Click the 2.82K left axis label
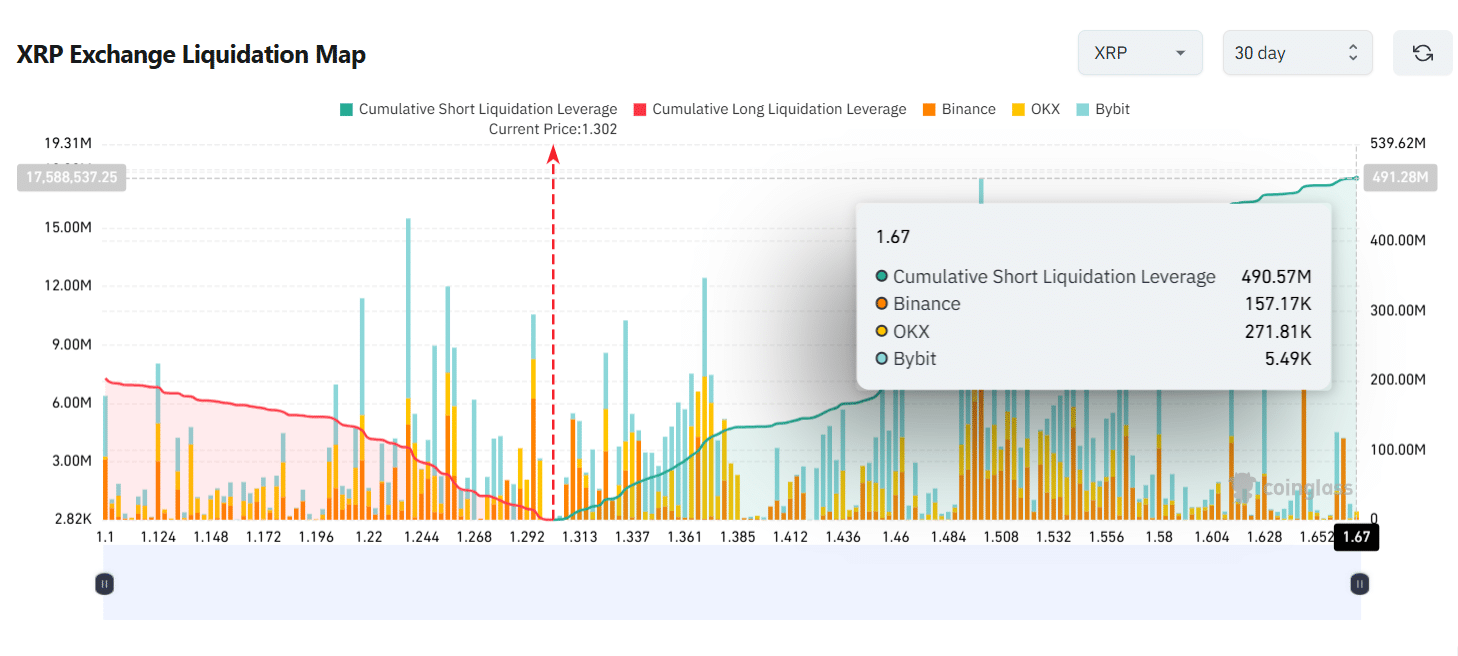This screenshot has width=1458, height=656. coord(72,519)
